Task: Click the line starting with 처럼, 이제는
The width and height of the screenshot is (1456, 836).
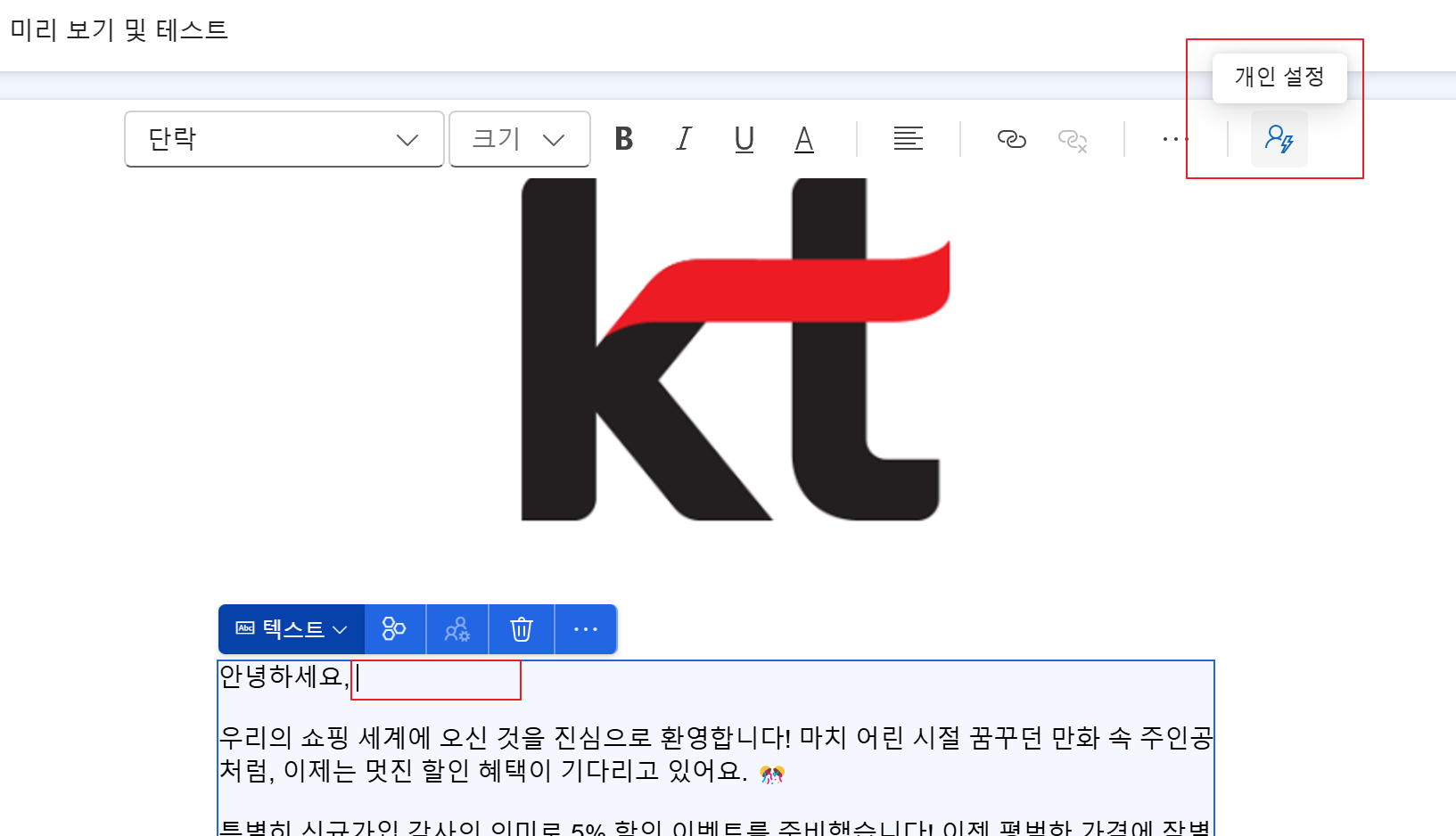Action: (x=502, y=771)
